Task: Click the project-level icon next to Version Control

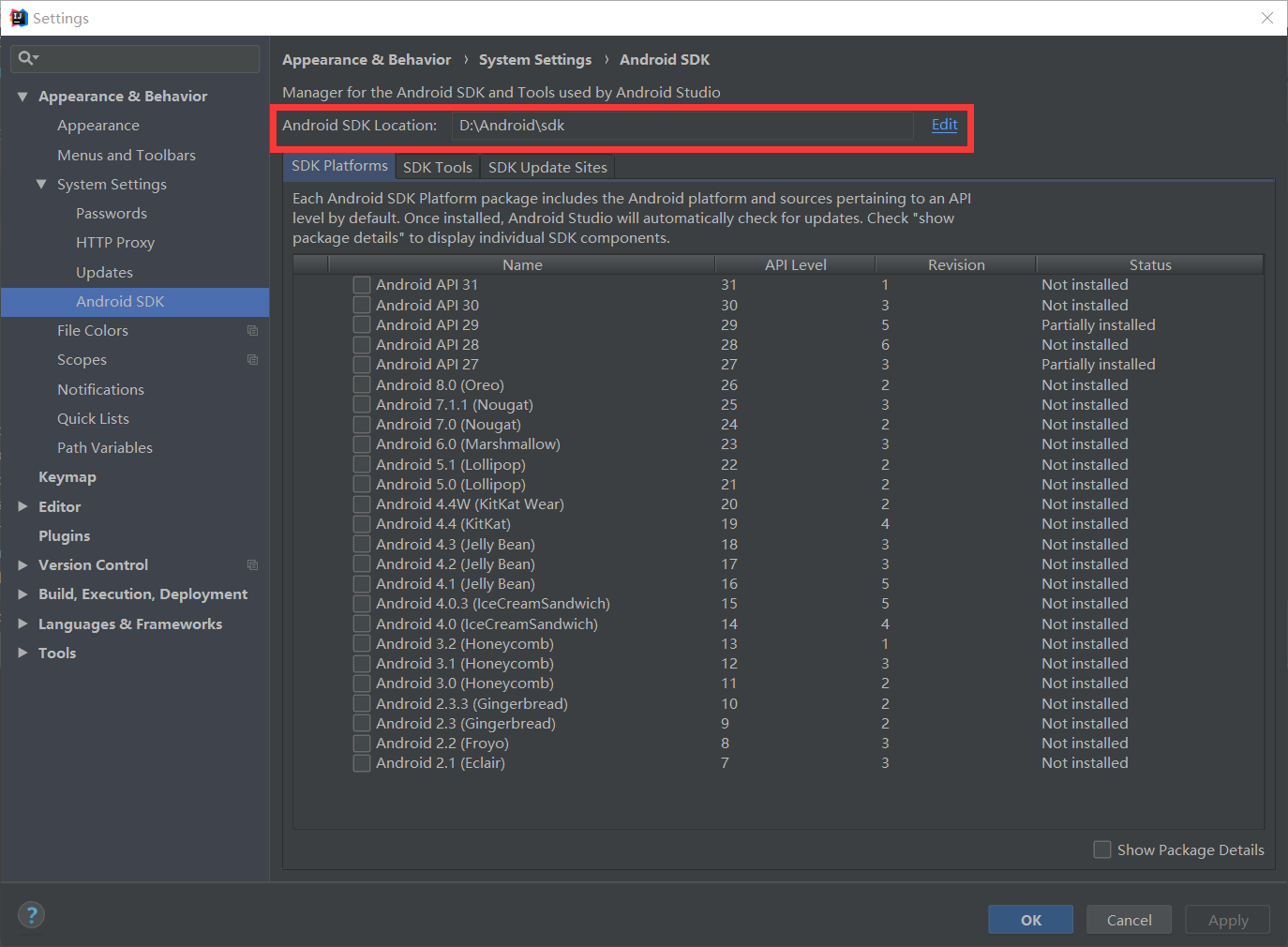Action: 252,564
